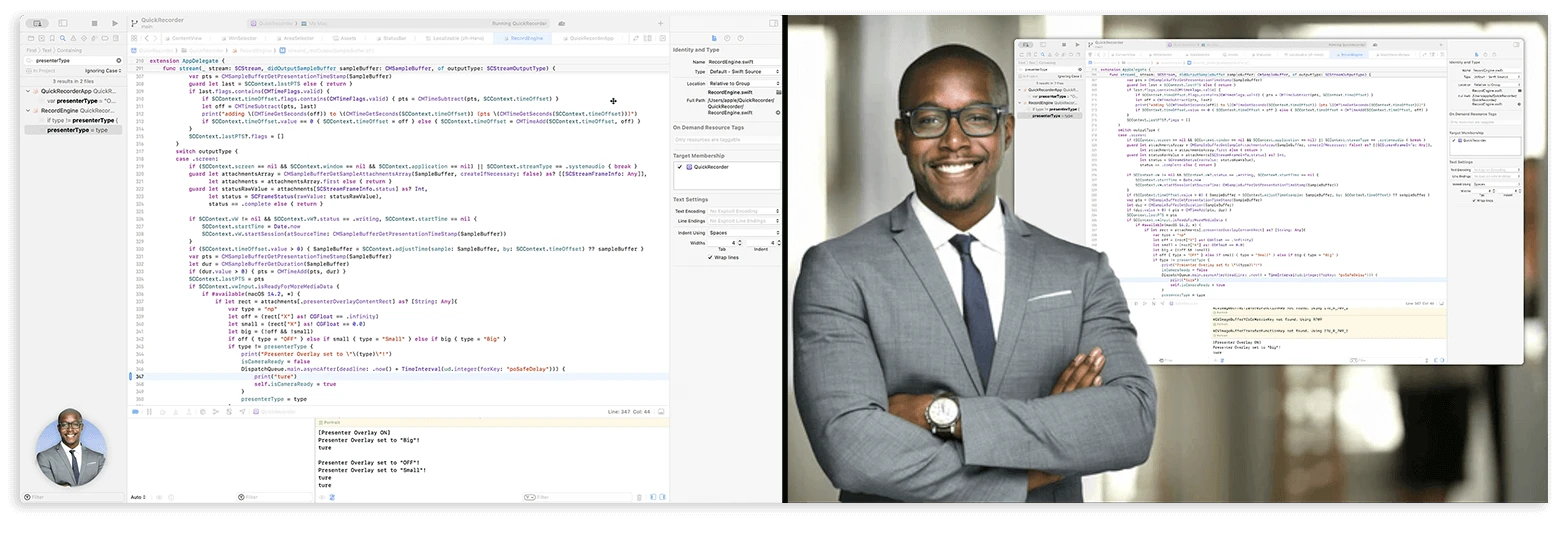
Task: Show the File inspector tab icon
Action: click(714, 38)
